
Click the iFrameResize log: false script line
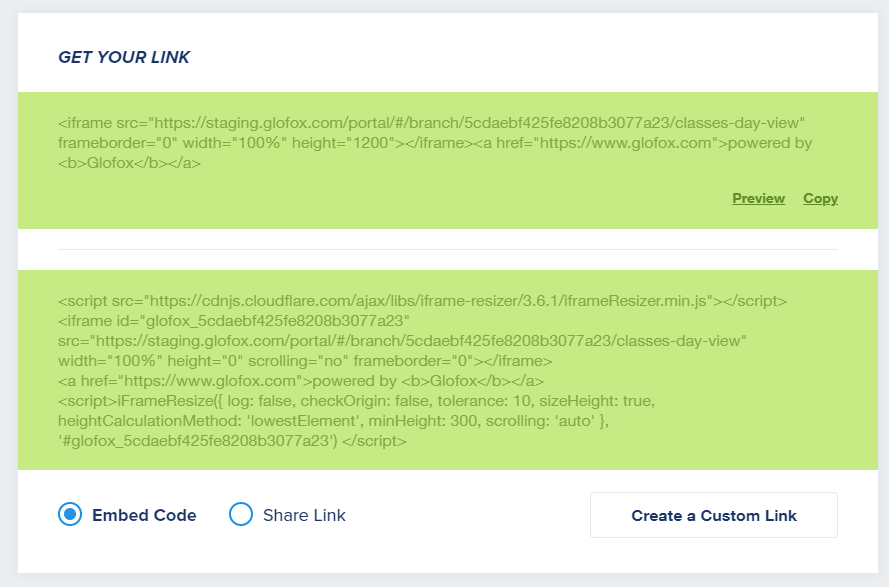(x=357, y=401)
